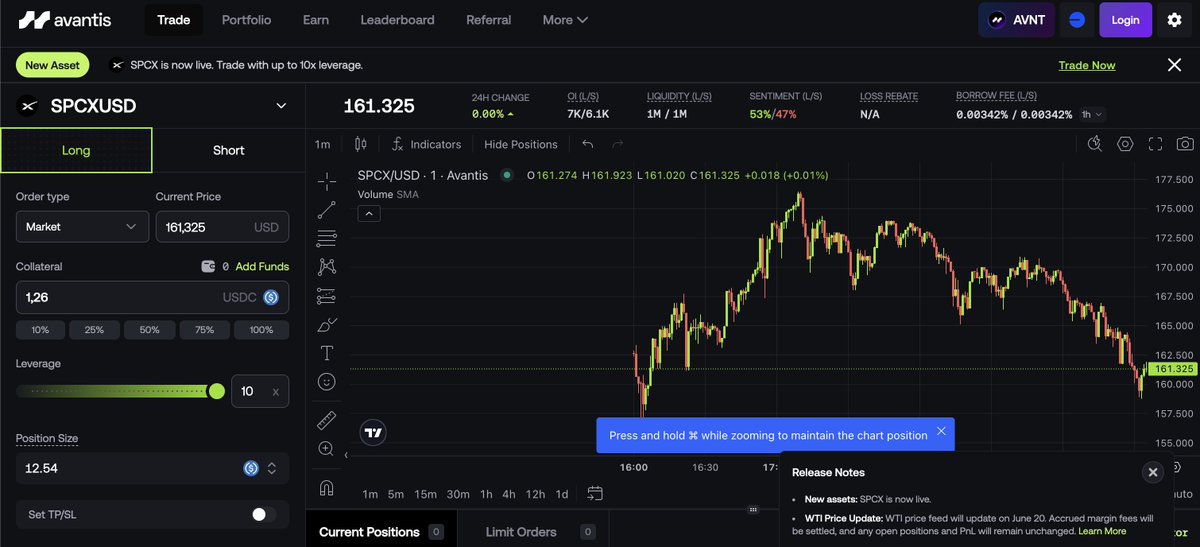Select the brush drawing tool
Screen dimensions: 1200x547
[326, 324]
